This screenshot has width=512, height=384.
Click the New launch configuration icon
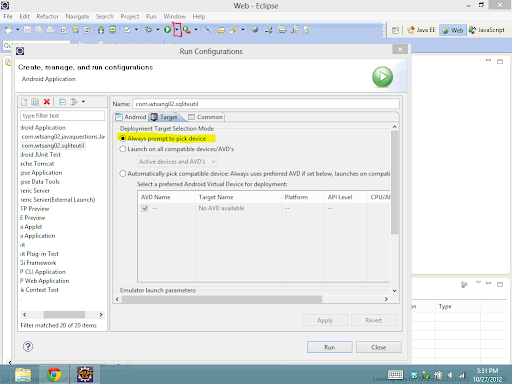pos(24,102)
